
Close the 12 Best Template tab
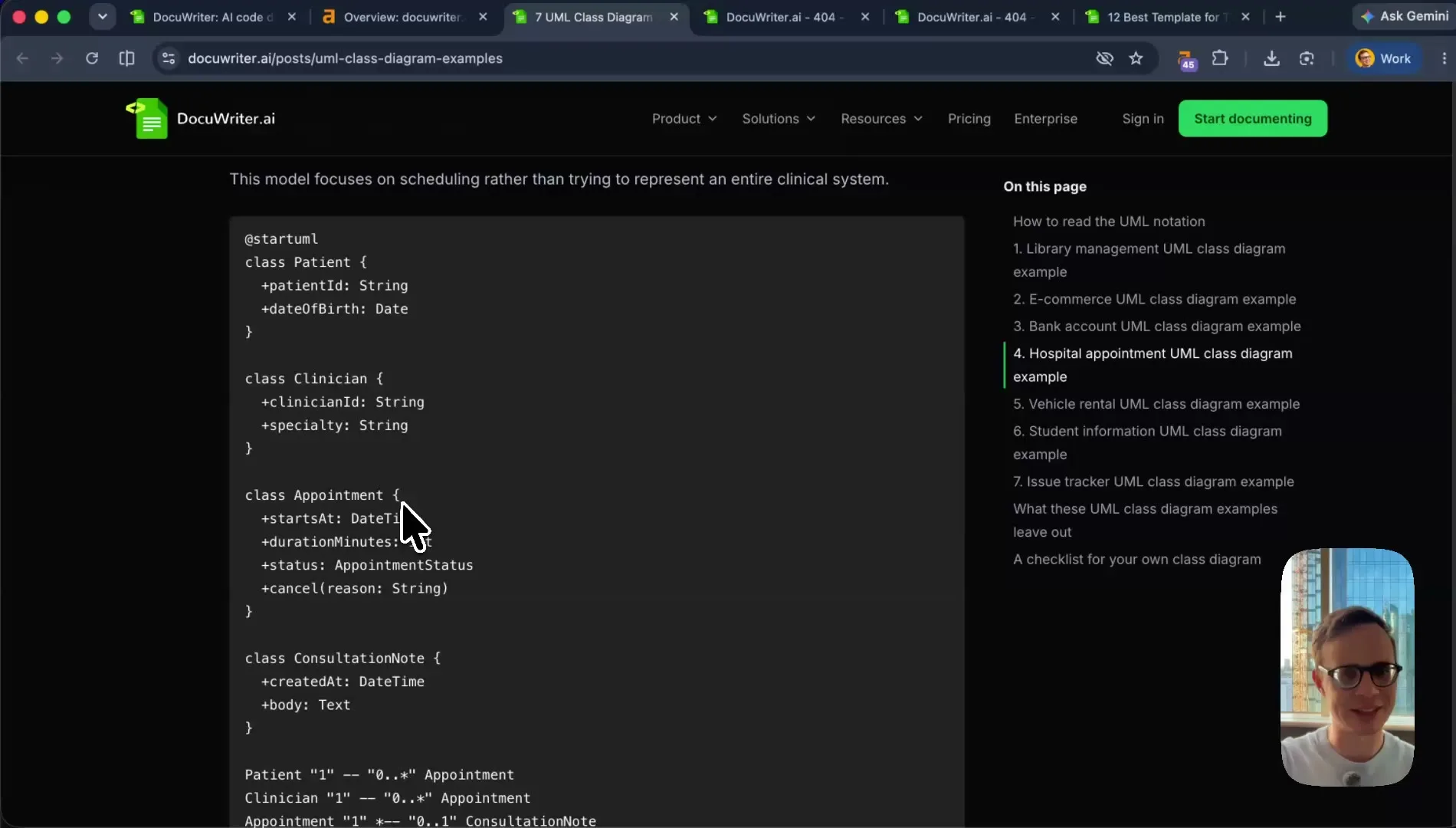pos(1245,17)
